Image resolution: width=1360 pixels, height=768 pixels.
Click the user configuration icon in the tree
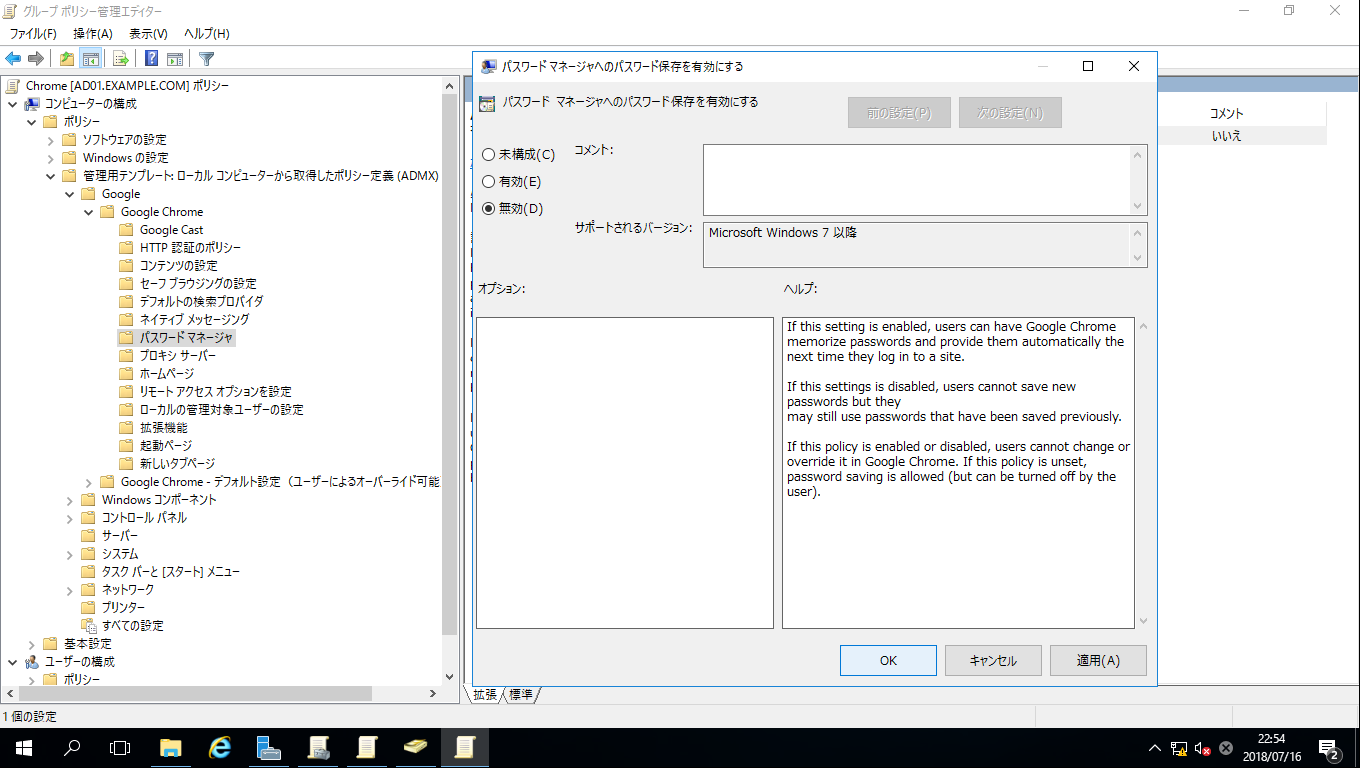[32, 662]
